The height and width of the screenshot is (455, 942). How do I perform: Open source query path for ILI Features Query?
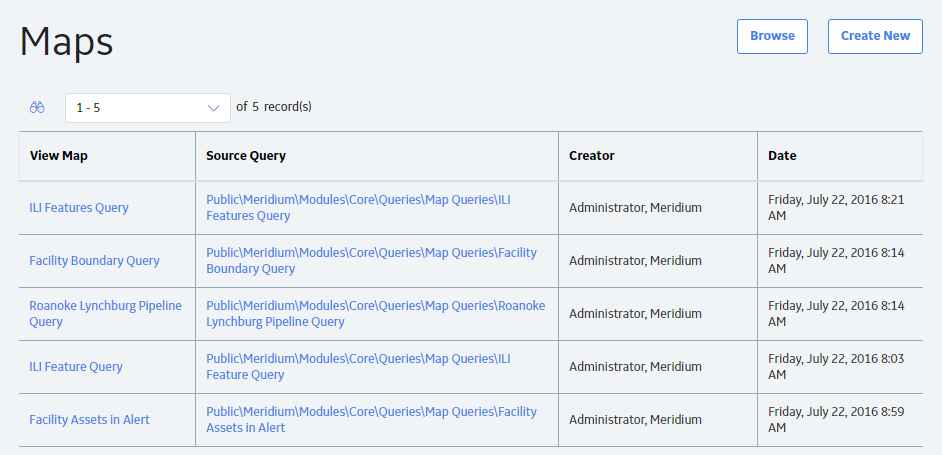coord(358,207)
